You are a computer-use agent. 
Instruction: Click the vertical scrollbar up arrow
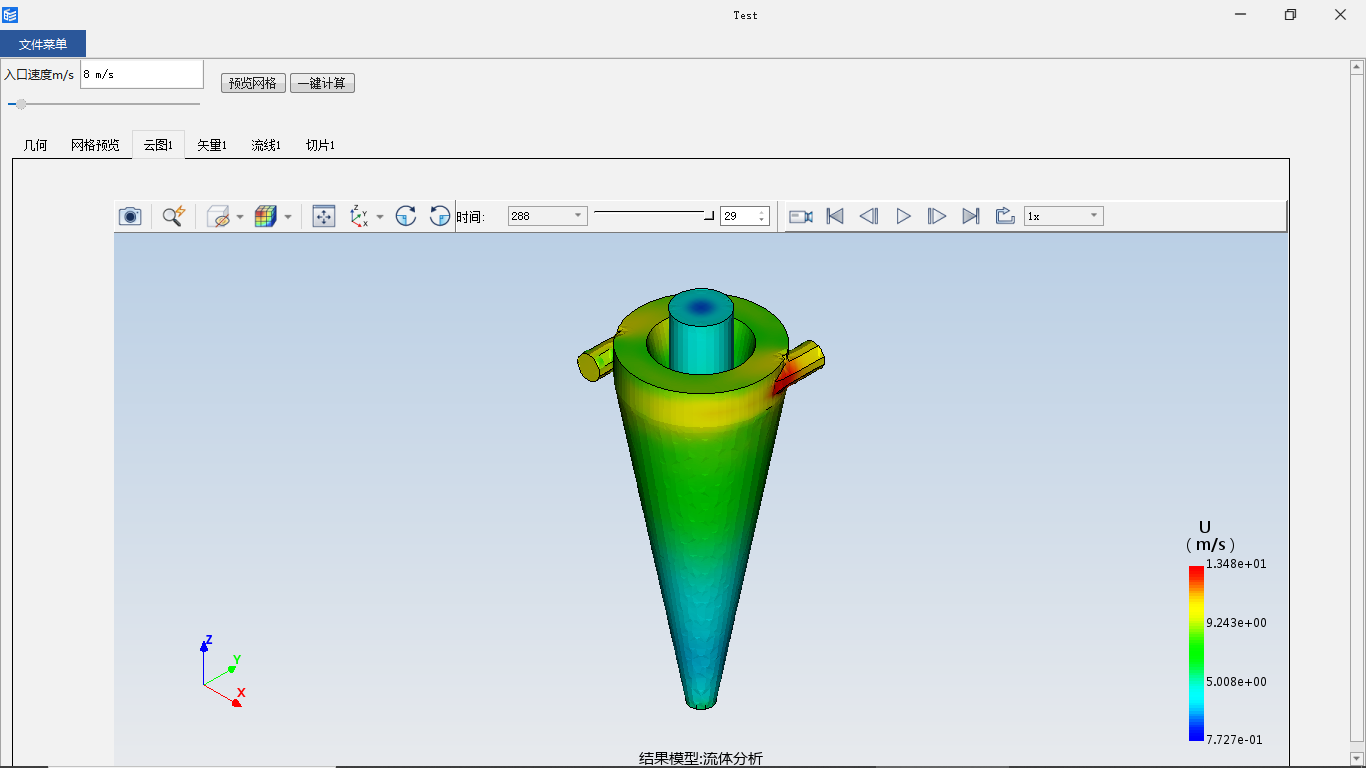click(x=1357, y=67)
